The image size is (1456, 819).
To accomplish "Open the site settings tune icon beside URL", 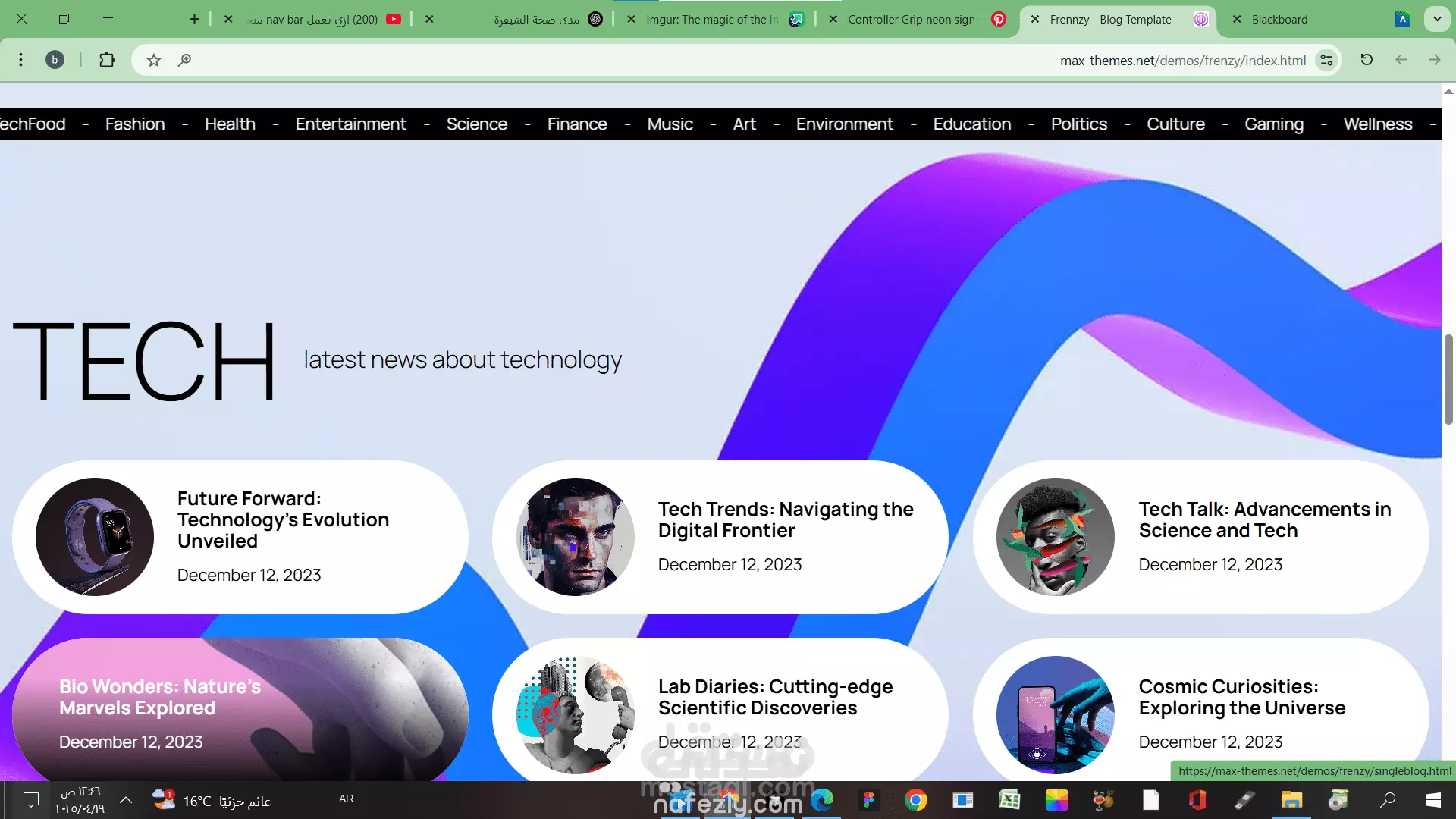I will 1326,60.
